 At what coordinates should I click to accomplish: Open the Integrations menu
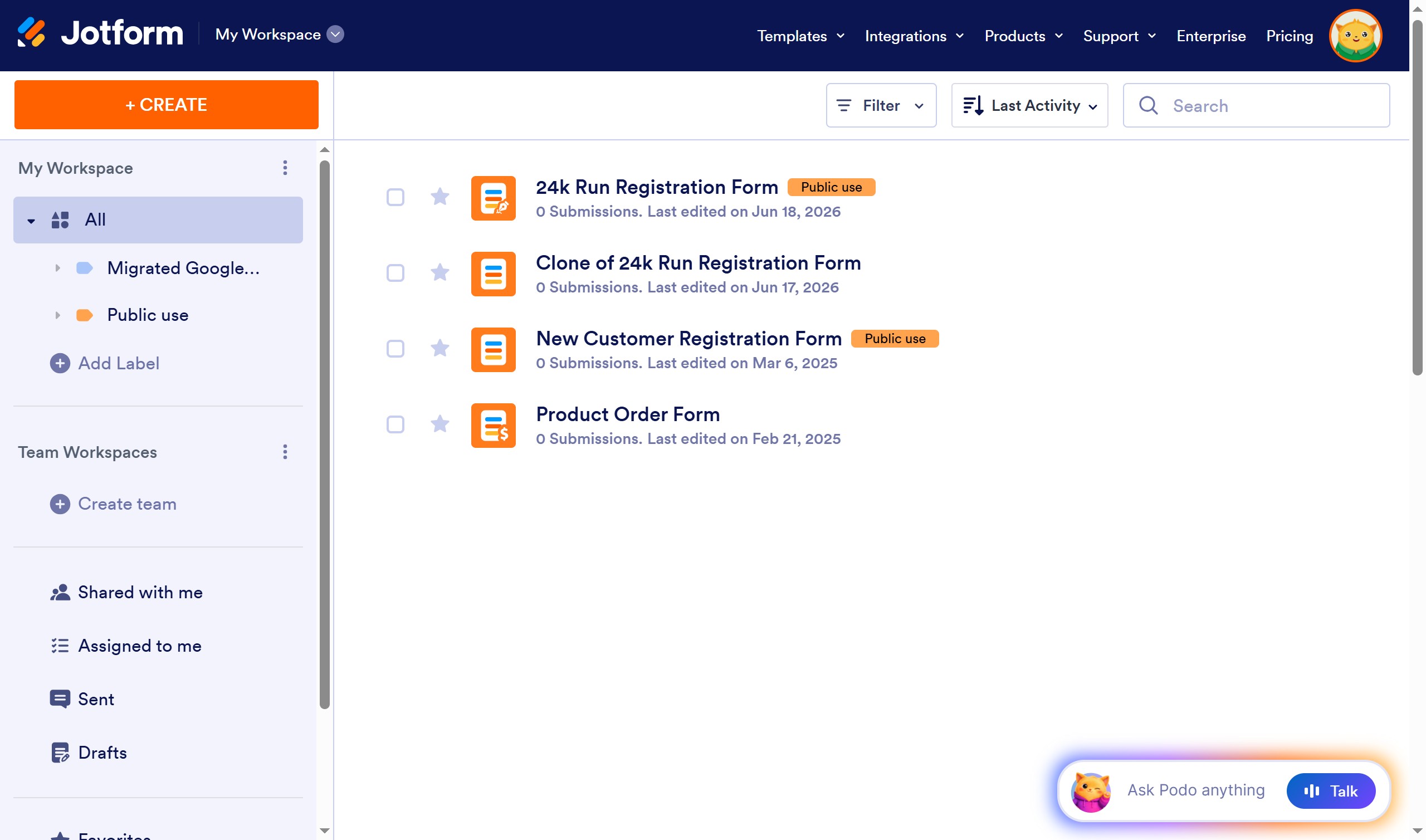point(915,36)
